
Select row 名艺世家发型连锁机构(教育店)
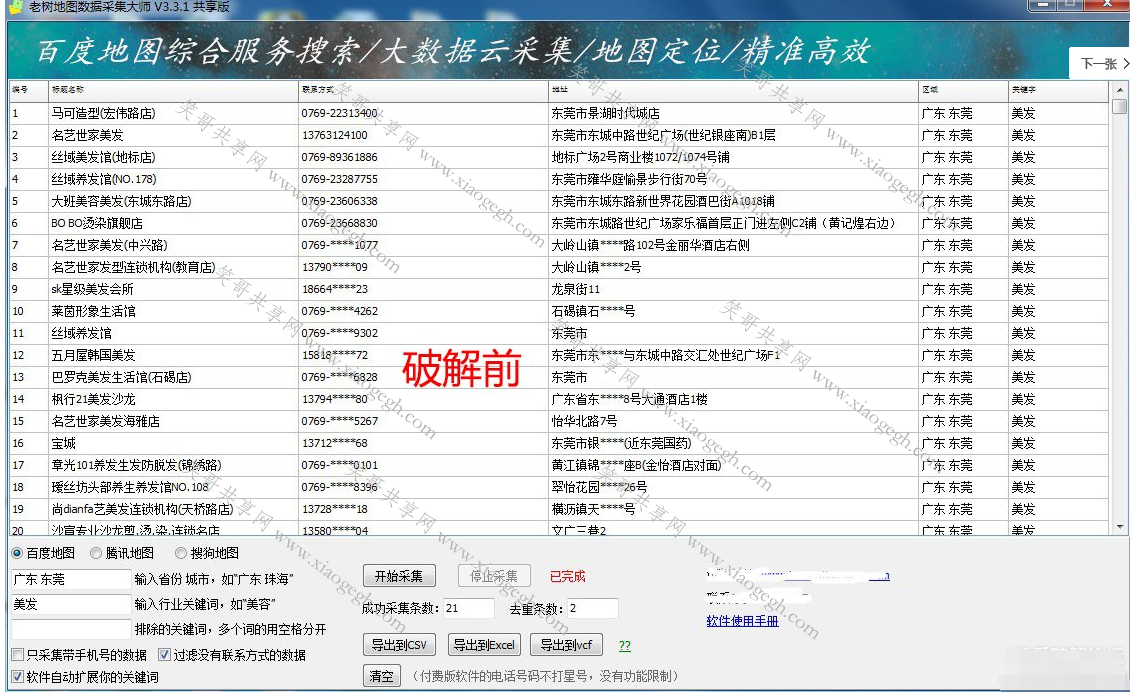point(559,267)
